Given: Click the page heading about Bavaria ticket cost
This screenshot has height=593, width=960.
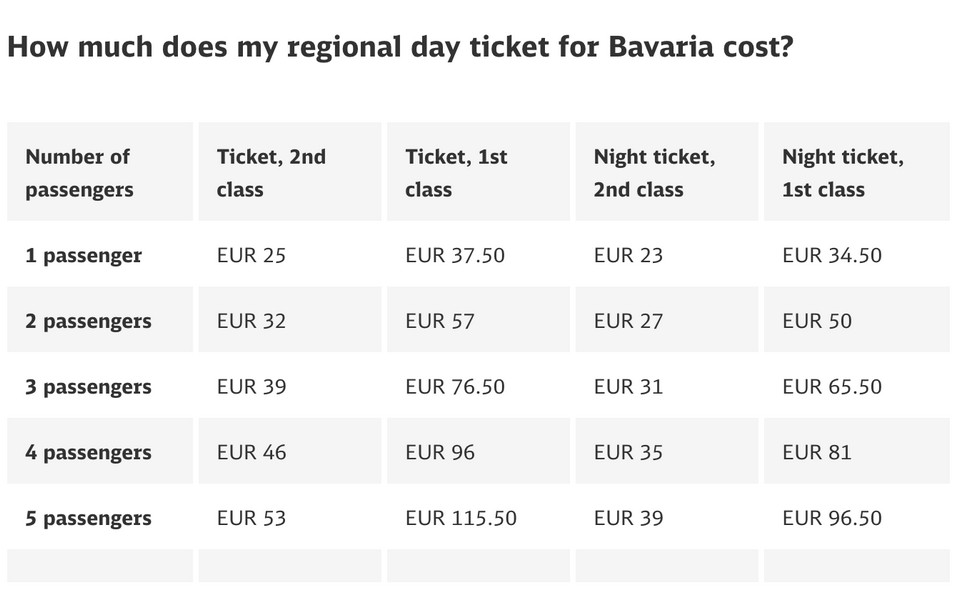Looking at the screenshot, I should pyautogui.click(x=400, y=47).
